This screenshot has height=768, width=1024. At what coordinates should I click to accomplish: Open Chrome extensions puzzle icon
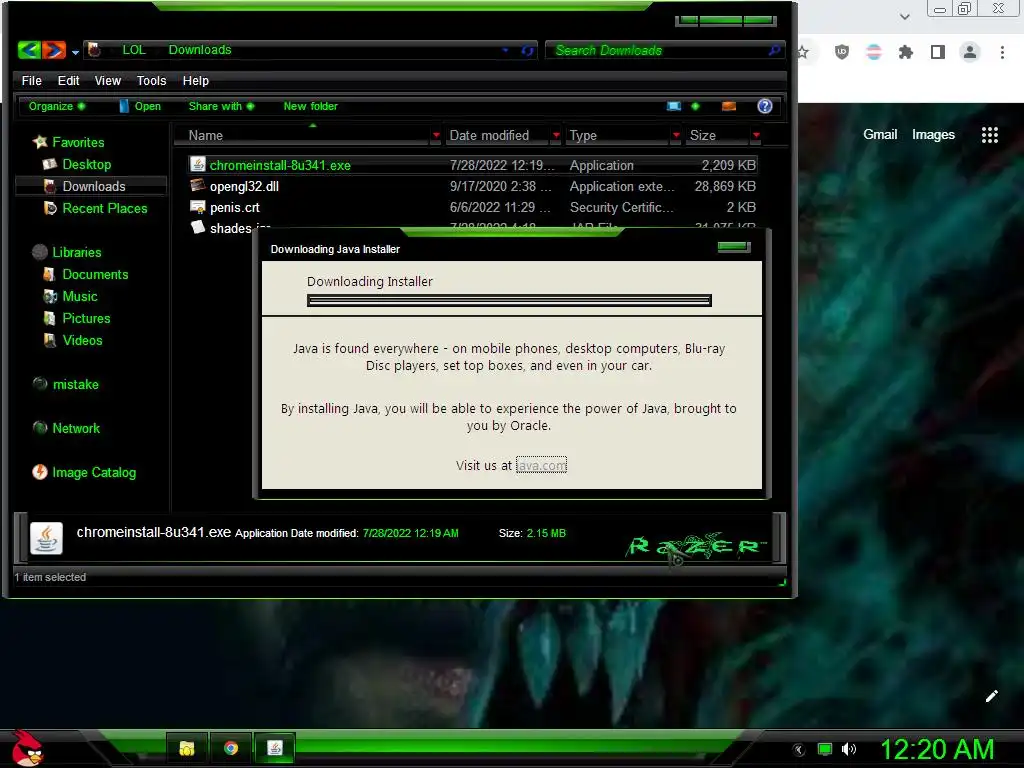[905, 52]
